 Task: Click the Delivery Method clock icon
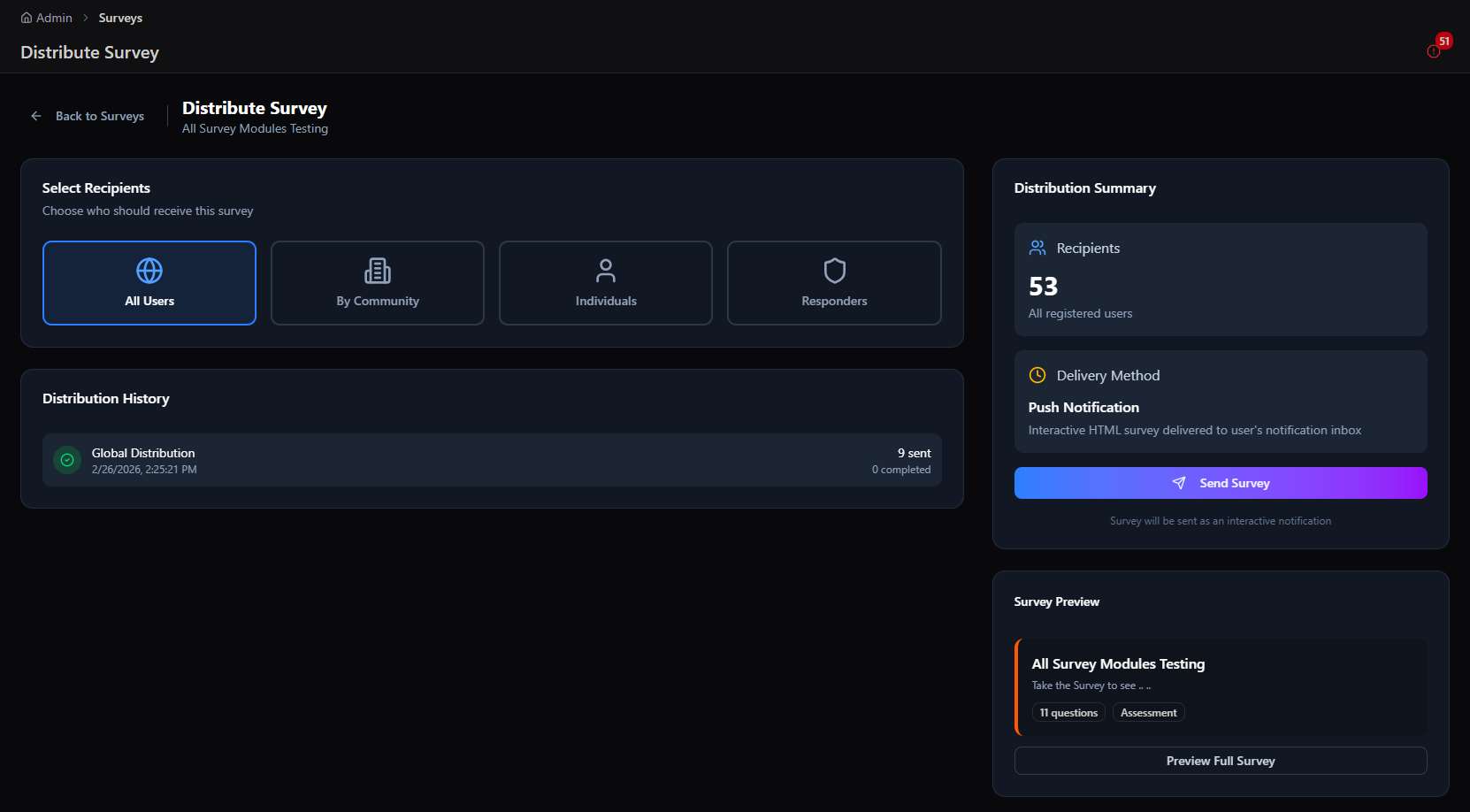(x=1037, y=375)
